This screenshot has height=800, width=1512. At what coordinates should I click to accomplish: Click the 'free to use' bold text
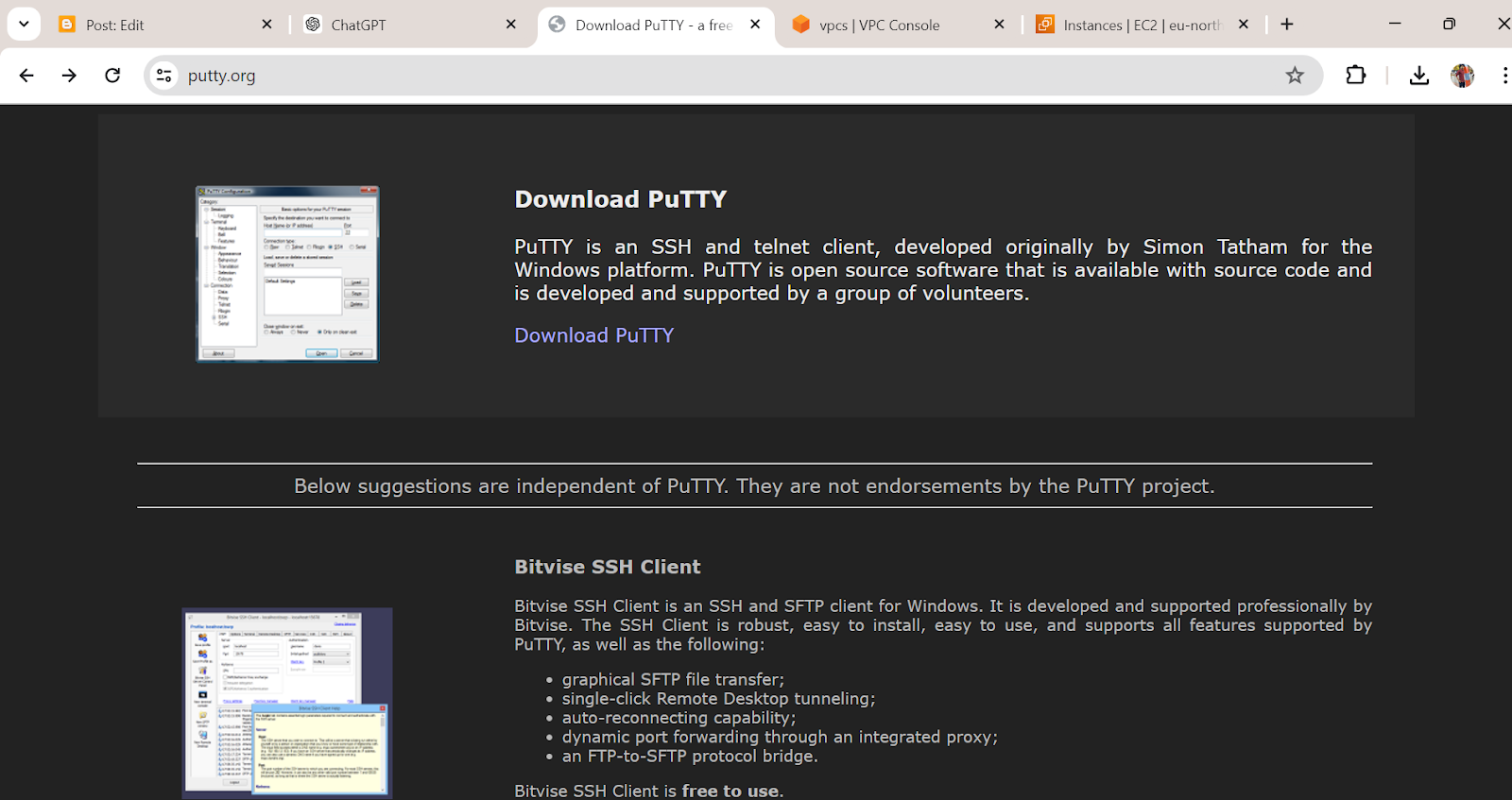coord(730,791)
